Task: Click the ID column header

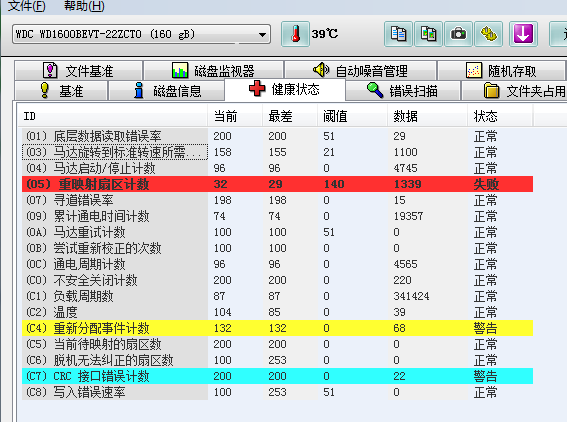Action: click(x=112, y=116)
